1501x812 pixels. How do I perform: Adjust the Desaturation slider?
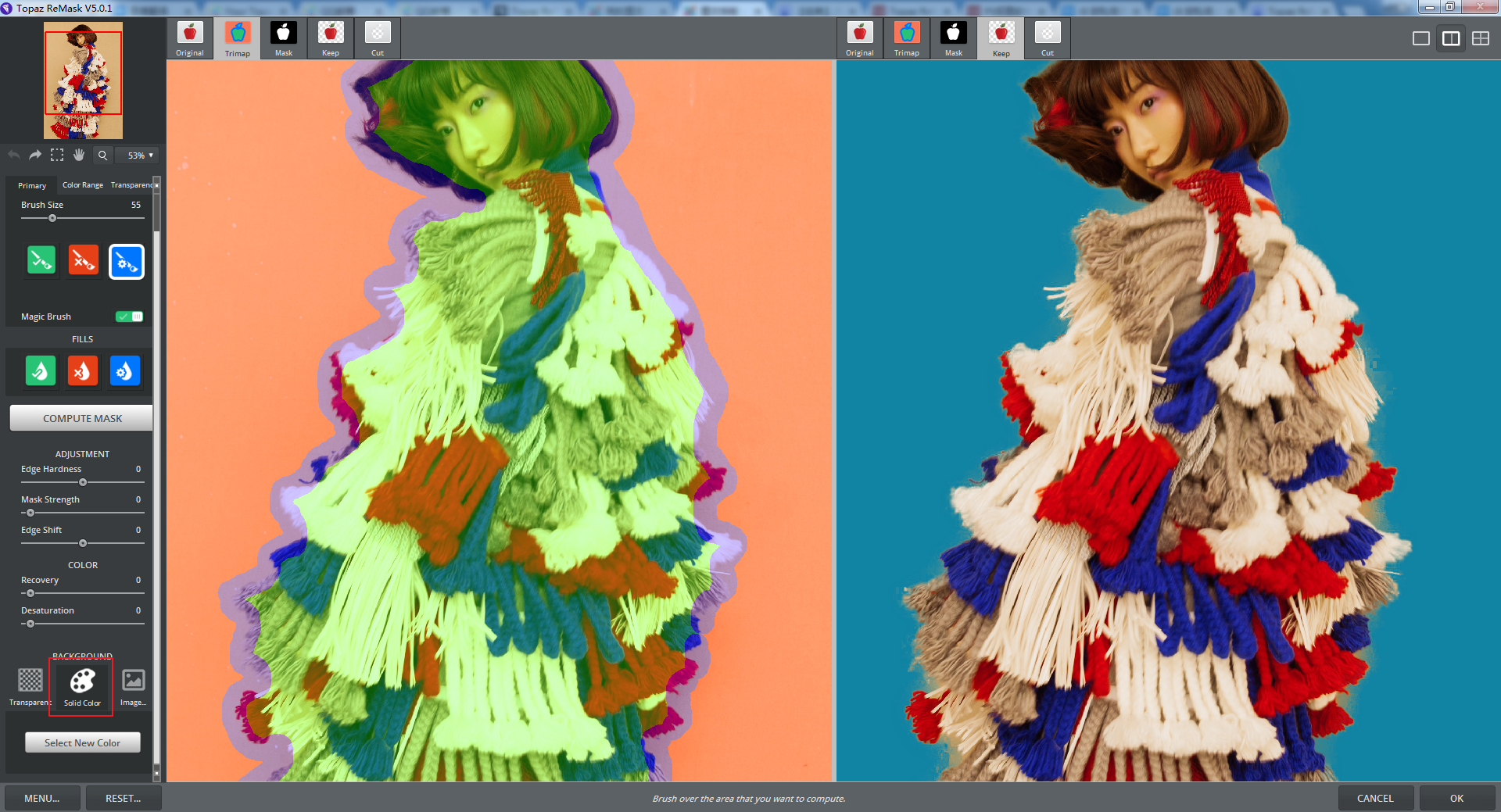click(82, 624)
